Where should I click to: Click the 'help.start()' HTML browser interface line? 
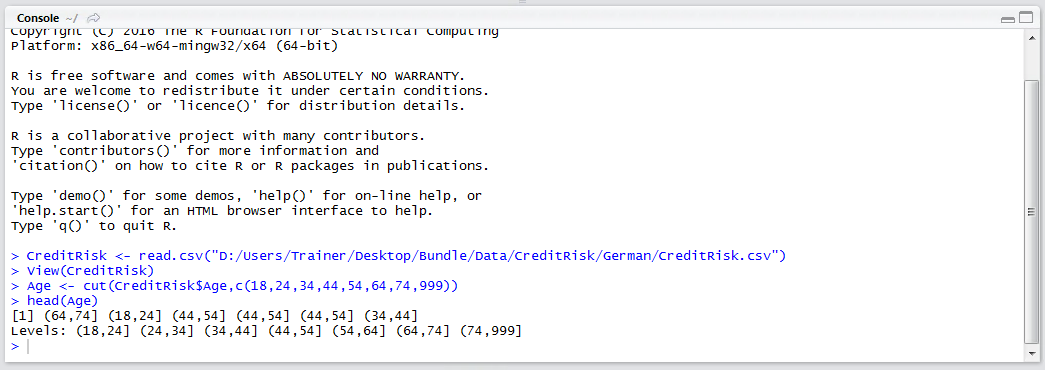click(222, 211)
